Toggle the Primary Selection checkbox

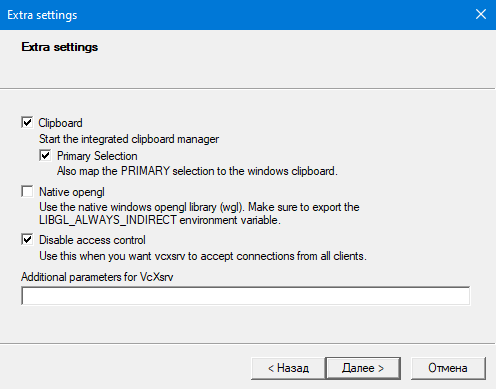(x=45, y=155)
